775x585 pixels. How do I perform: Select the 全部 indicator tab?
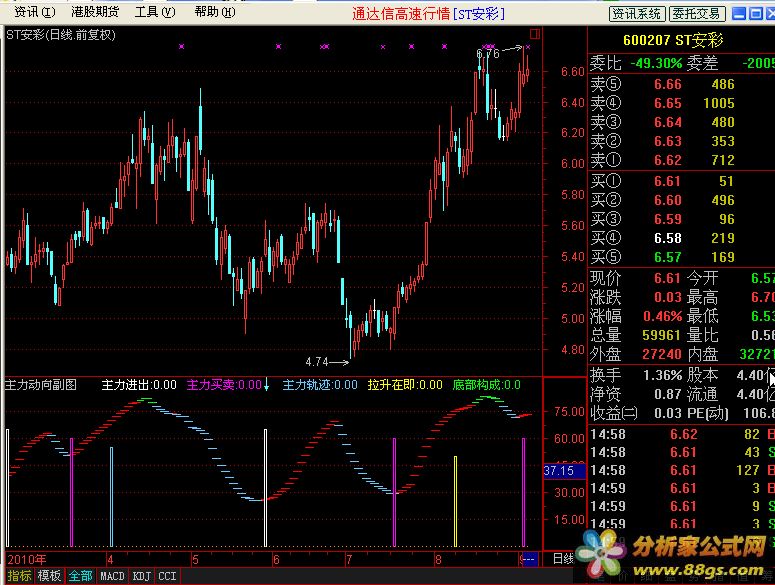[81, 576]
